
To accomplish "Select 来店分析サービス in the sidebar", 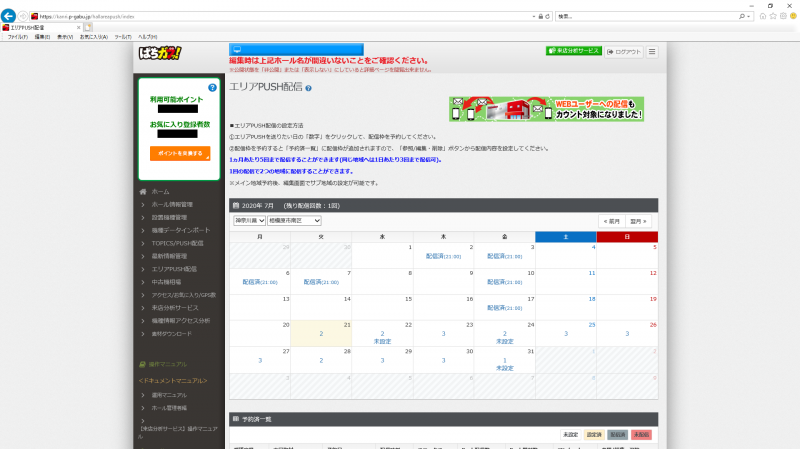I will coord(174,308).
